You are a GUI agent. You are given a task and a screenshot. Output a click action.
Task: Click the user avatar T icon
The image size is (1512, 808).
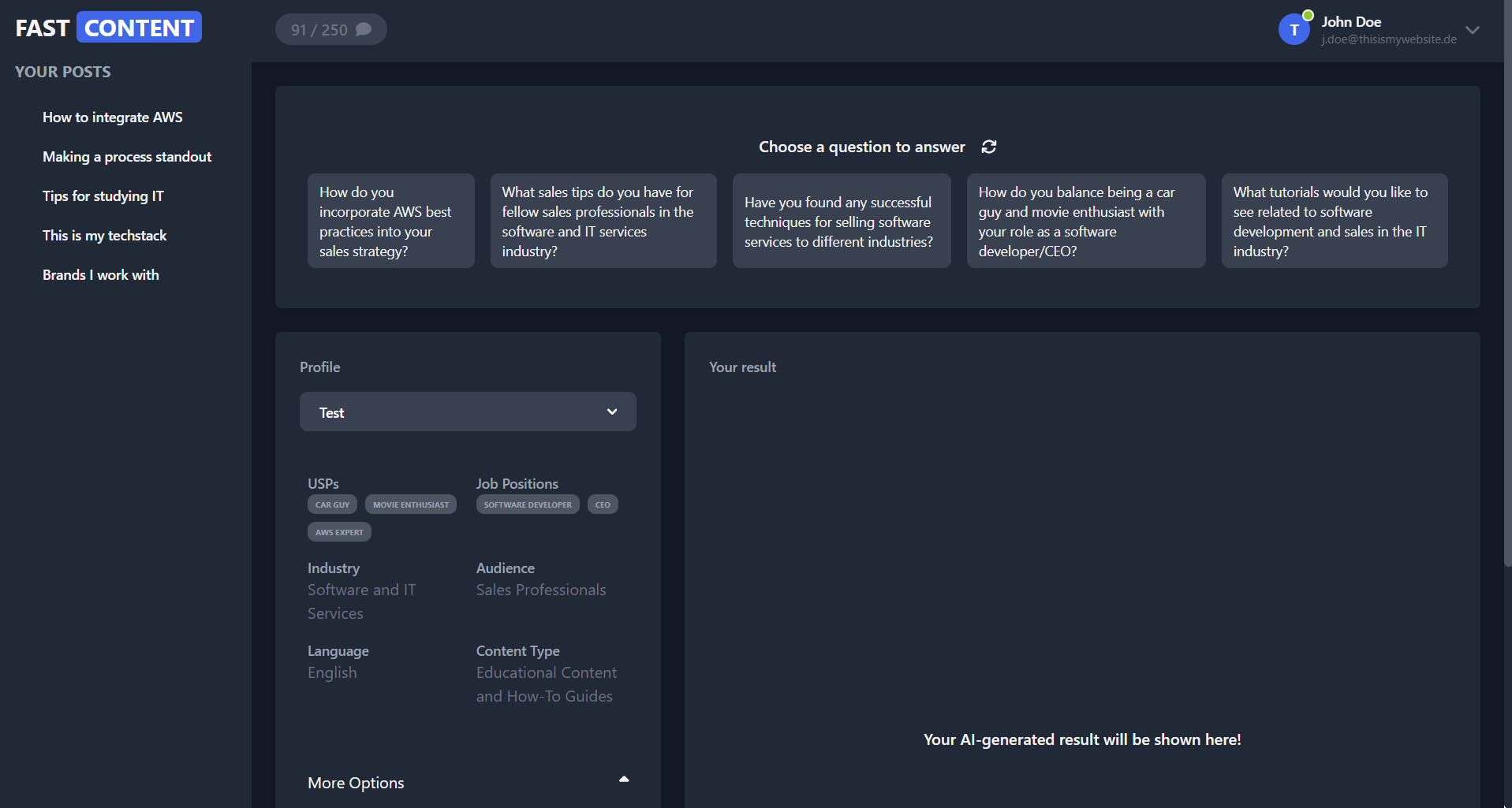[1294, 30]
